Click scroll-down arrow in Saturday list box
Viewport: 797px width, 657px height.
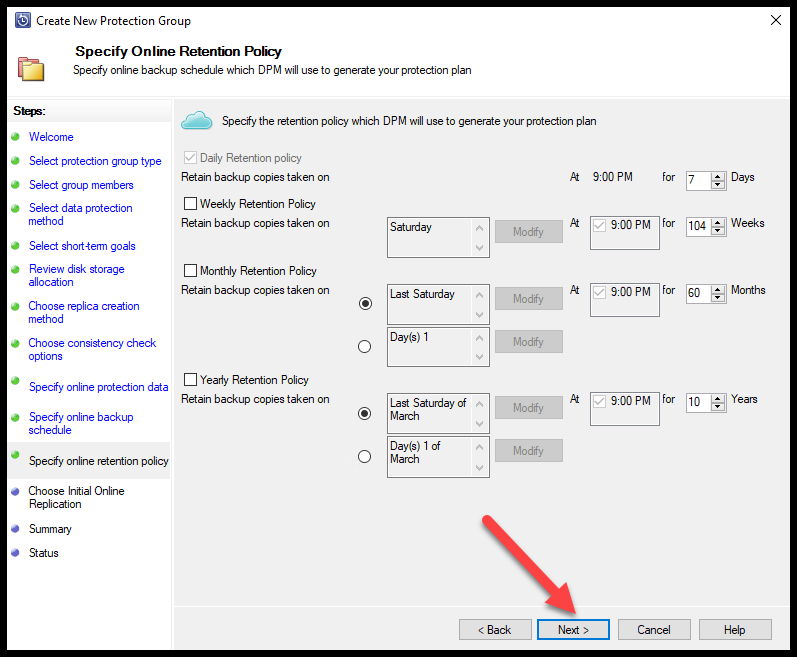coord(479,247)
